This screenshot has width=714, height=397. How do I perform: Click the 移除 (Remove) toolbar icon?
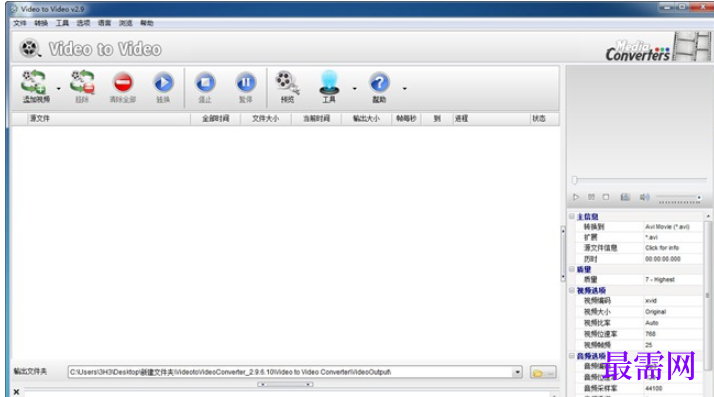pos(82,82)
